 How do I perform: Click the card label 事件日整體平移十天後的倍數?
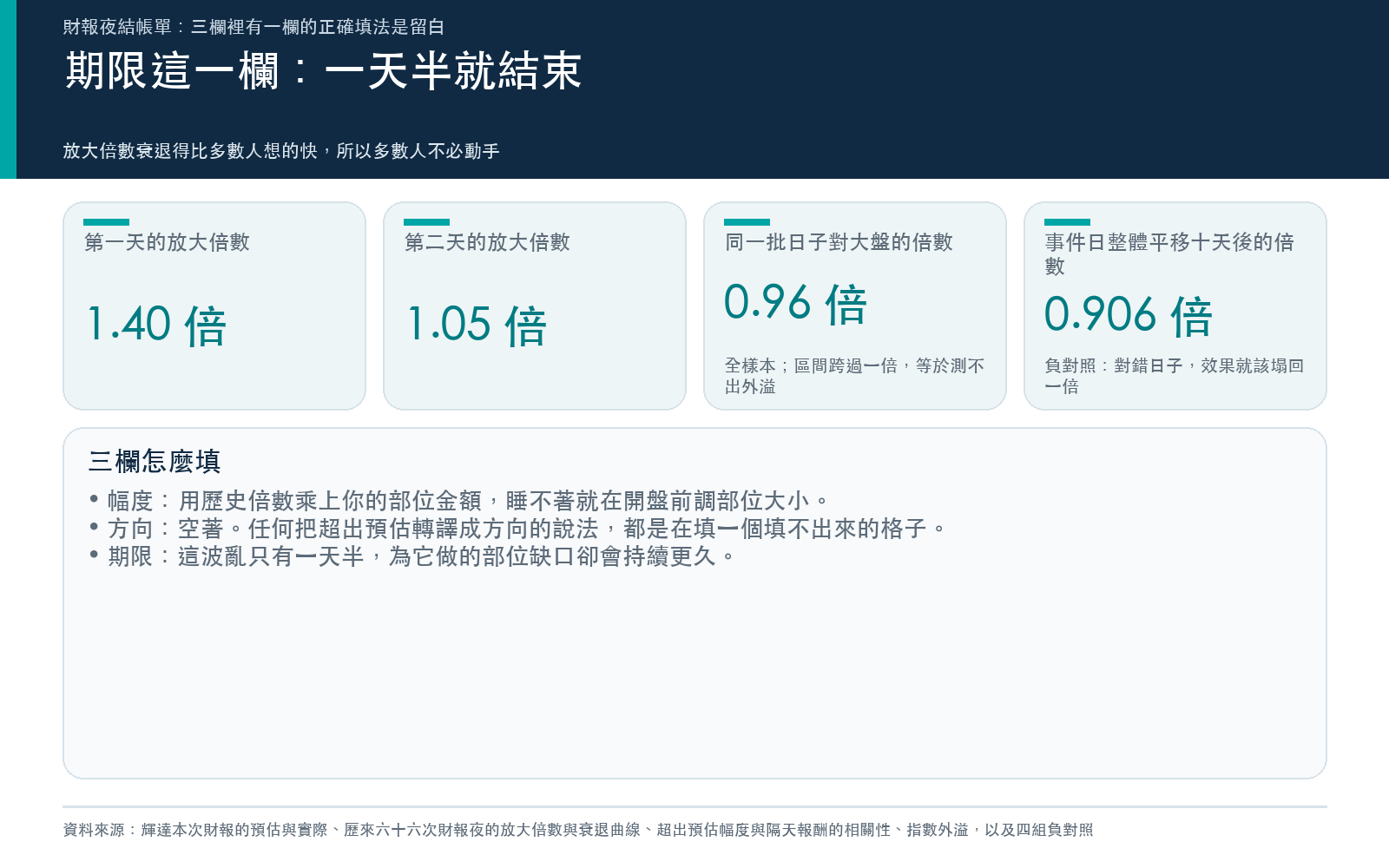[x=1169, y=253]
